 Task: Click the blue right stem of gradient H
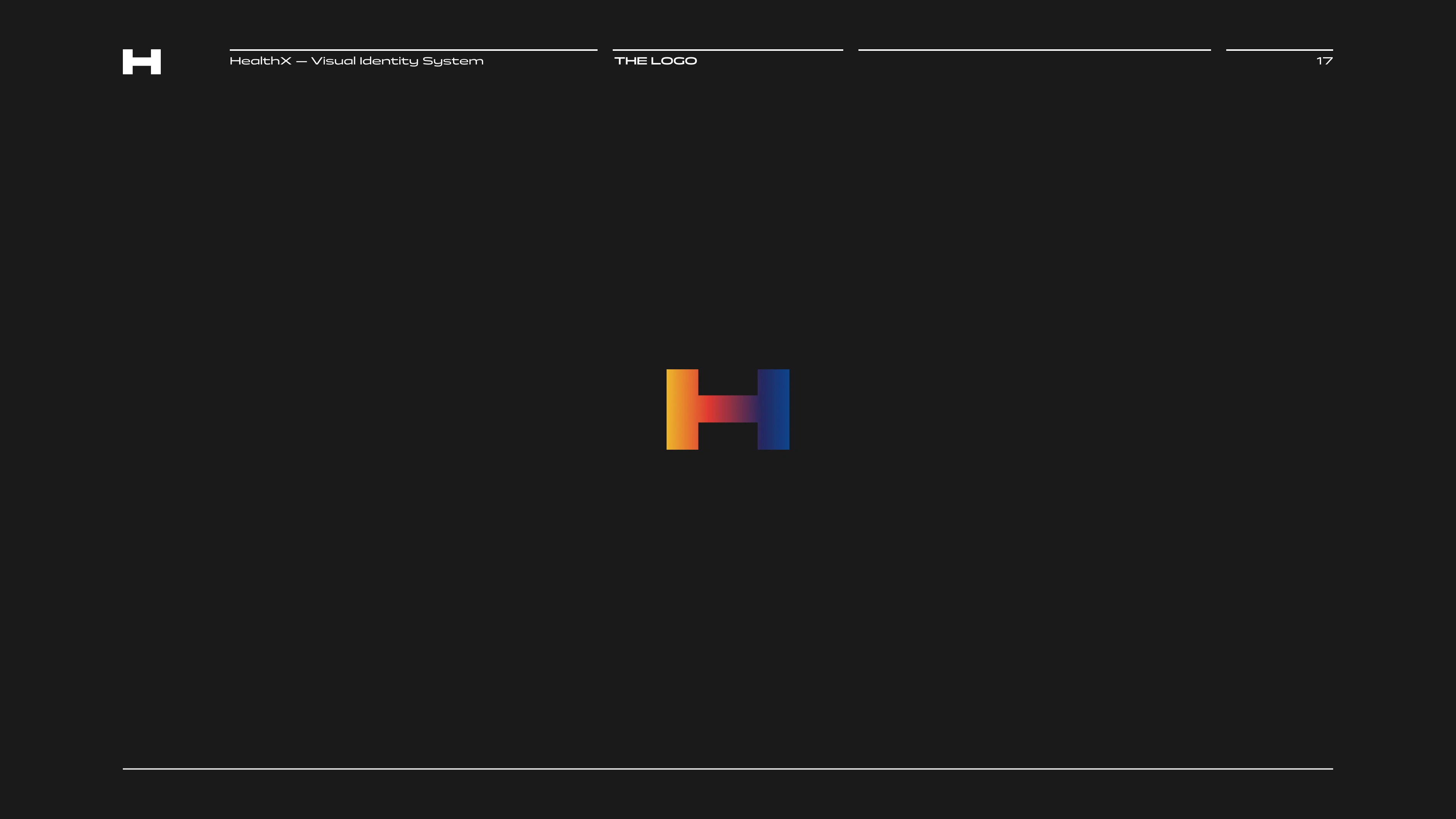tap(773, 409)
